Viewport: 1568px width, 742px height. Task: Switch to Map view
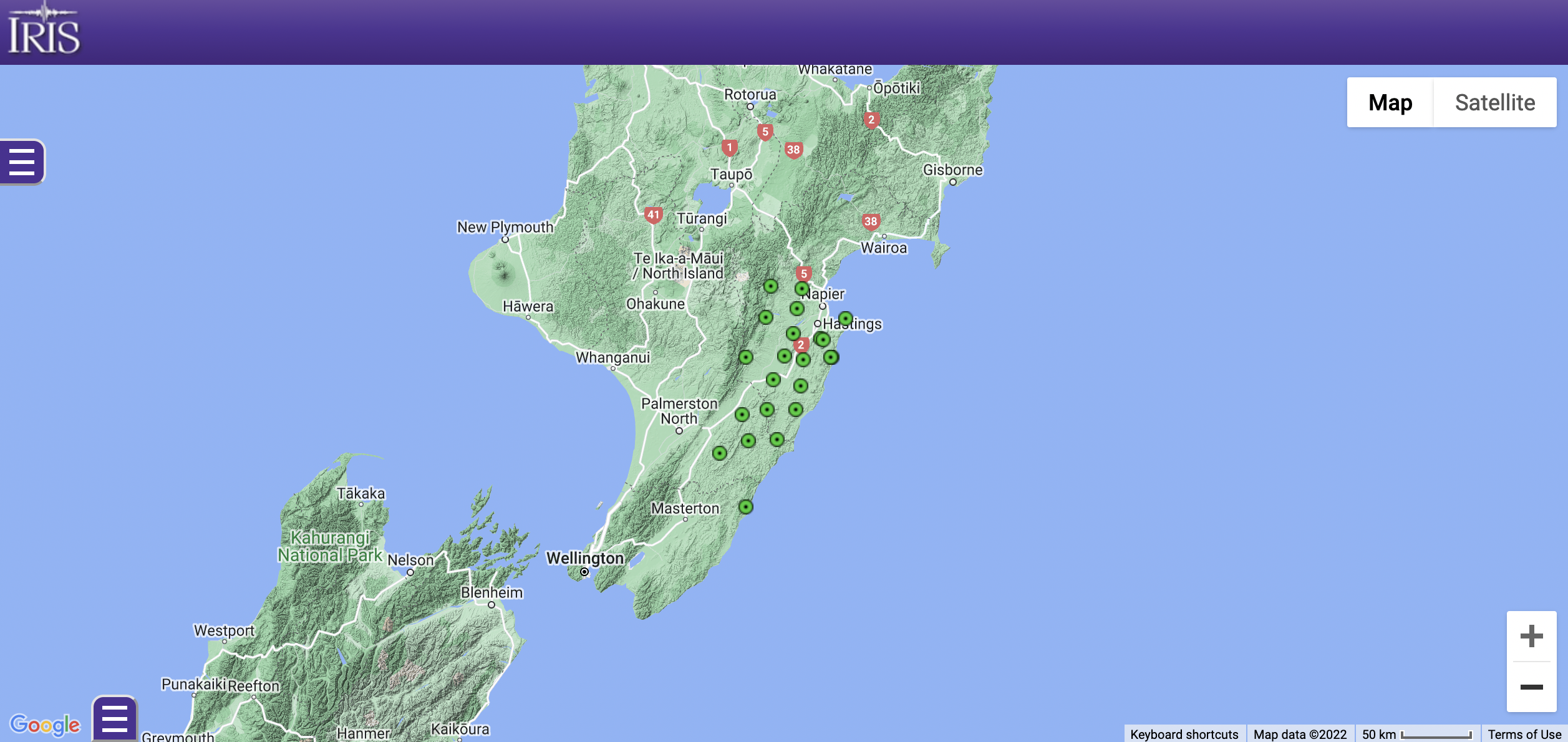(1390, 102)
